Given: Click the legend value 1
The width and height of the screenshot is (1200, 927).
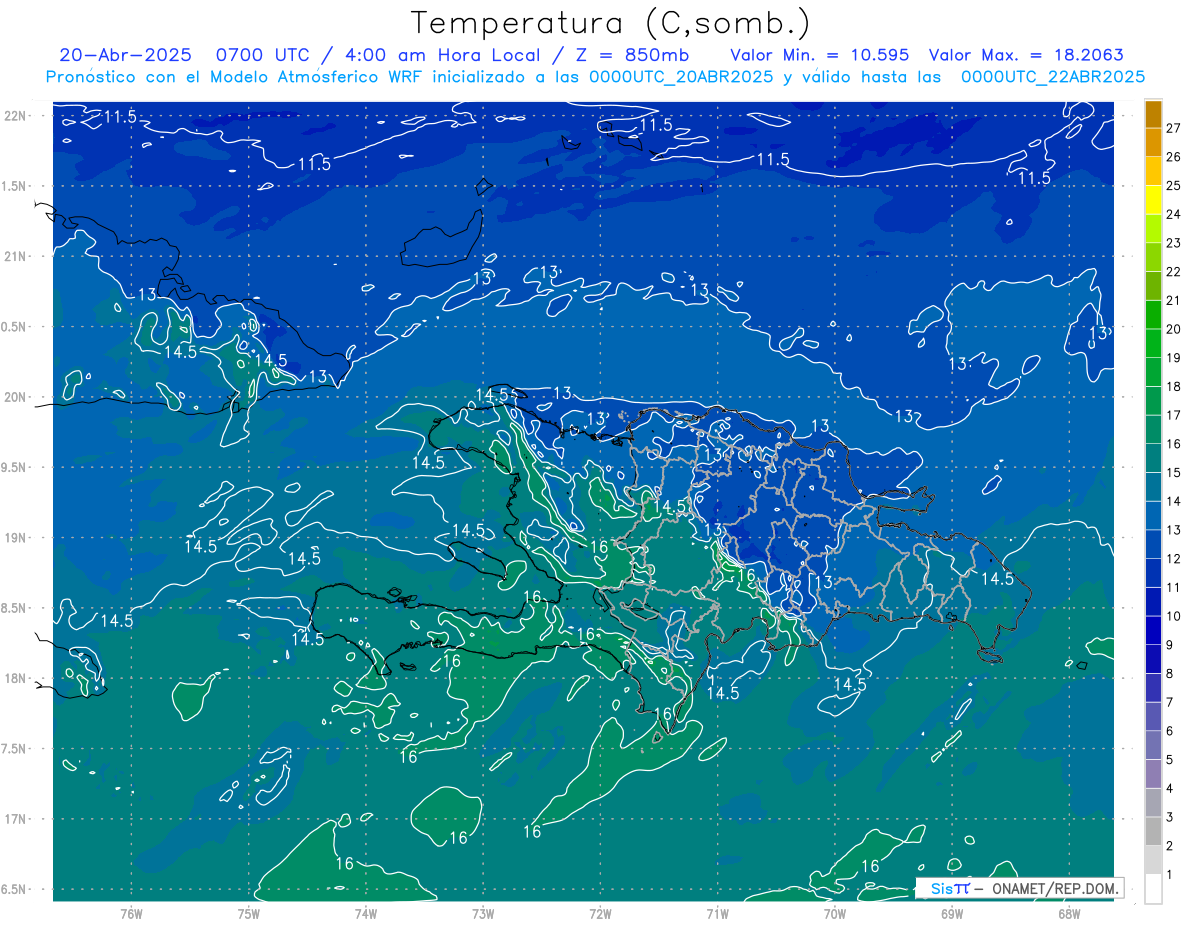Looking at the screenshot, I should tap(1169, 875).
